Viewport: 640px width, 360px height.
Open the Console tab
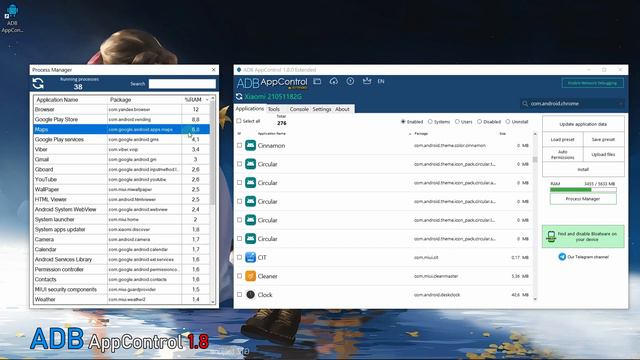click(x=299, y=109)
